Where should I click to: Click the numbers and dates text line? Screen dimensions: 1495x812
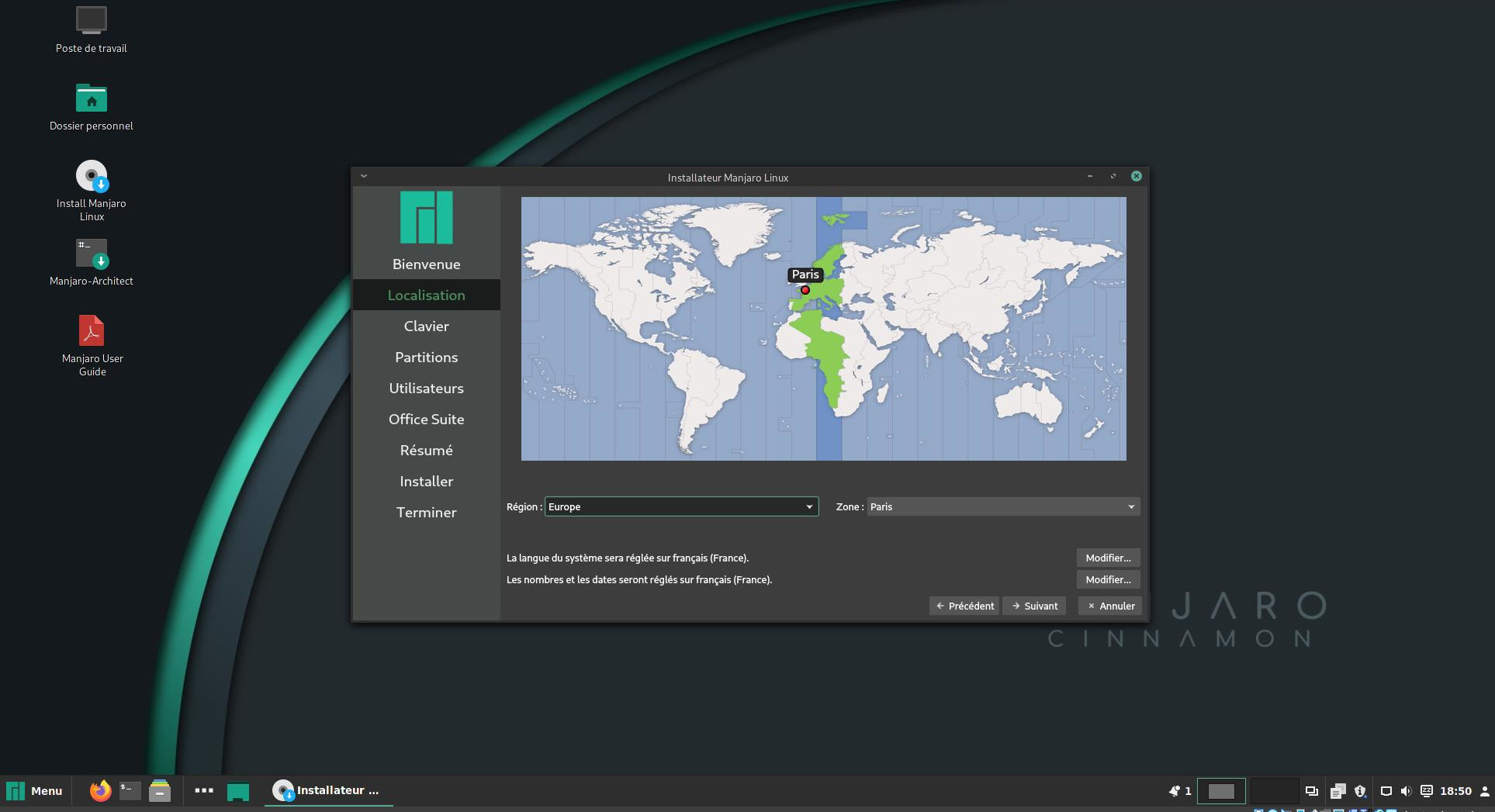(x=639, y=579)
